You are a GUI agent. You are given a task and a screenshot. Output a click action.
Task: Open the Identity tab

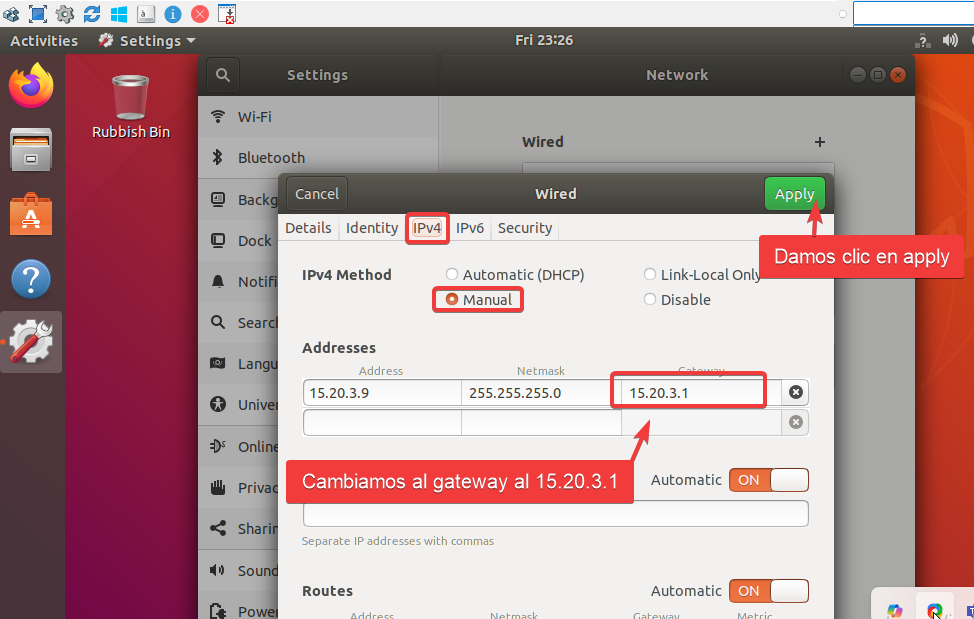(372, 228)
